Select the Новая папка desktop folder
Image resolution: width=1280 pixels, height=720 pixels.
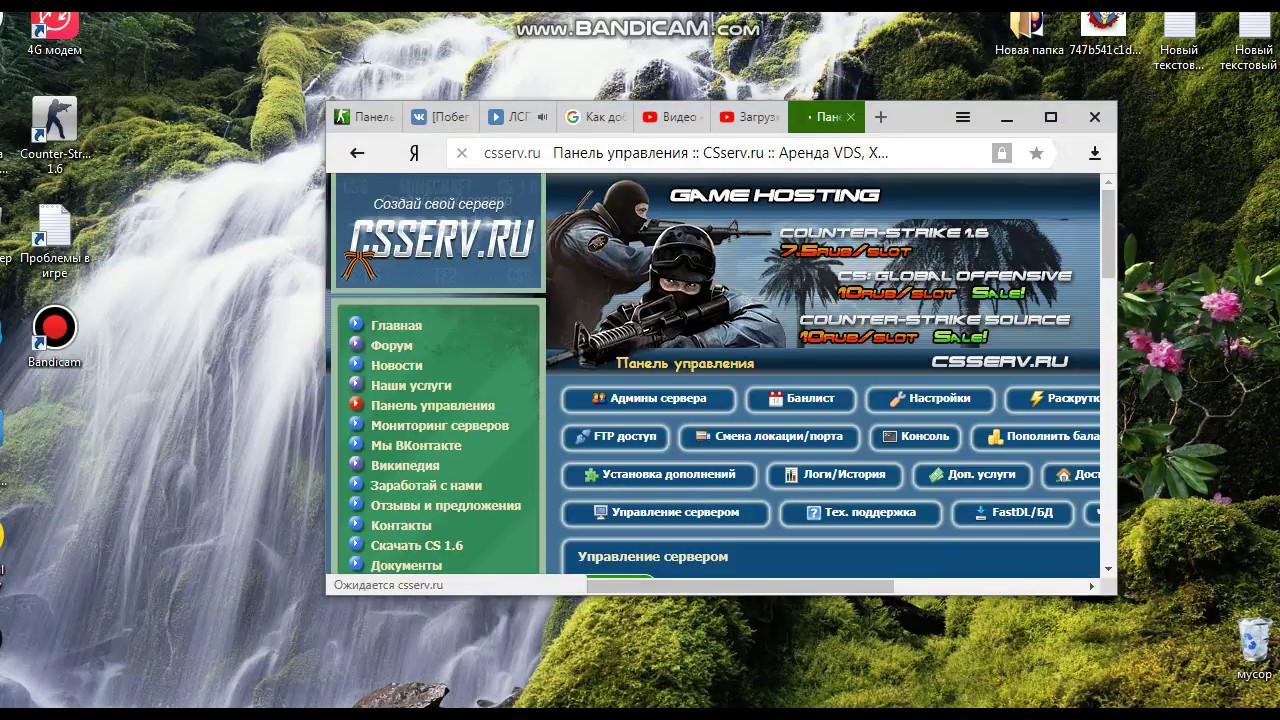(1029, 33)
